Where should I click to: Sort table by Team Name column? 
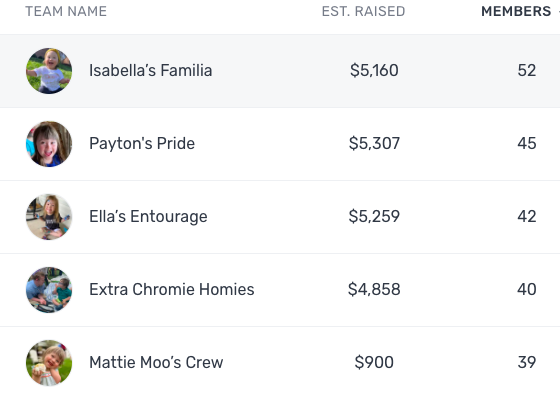pyautogui.click(x=66, y=11)
